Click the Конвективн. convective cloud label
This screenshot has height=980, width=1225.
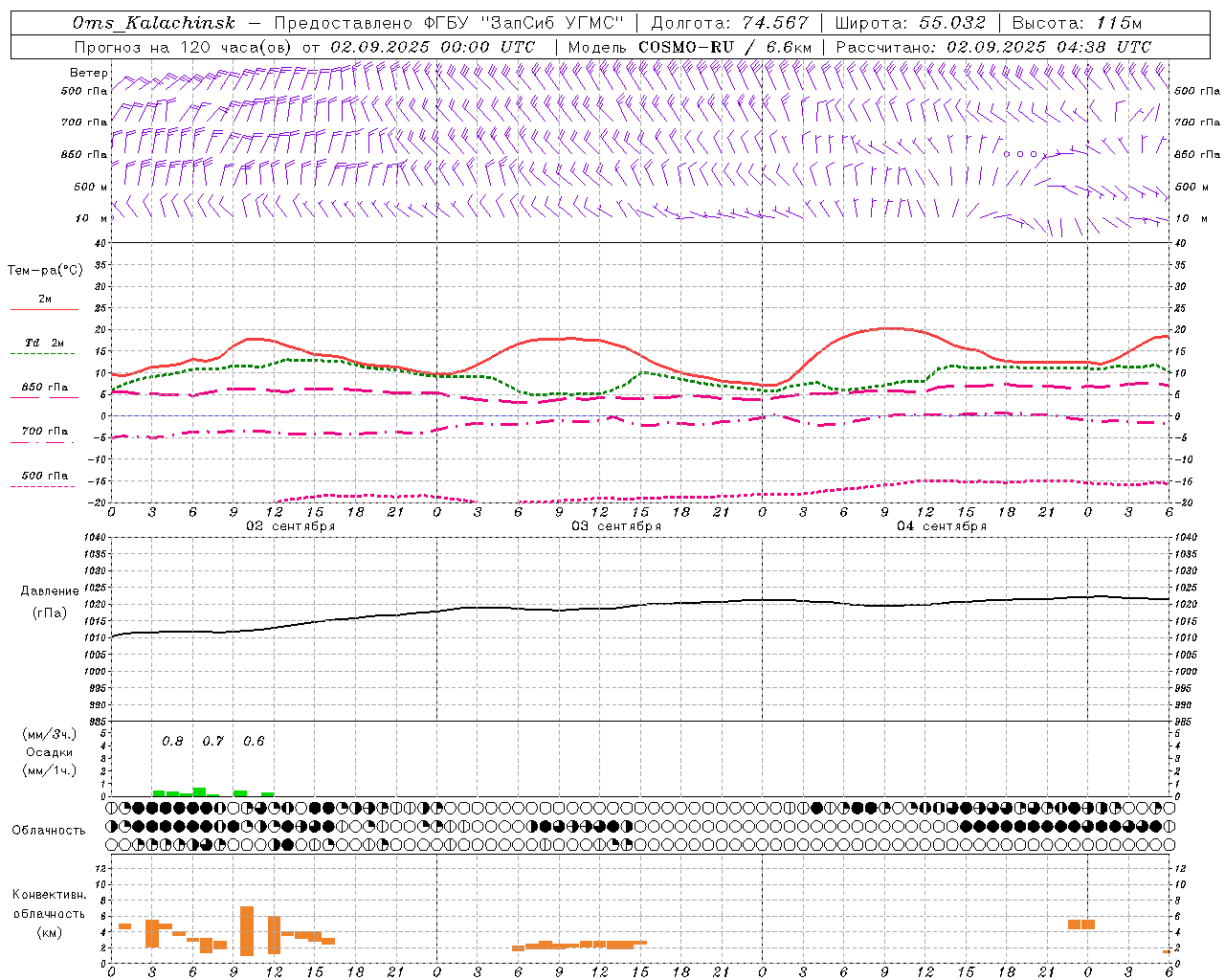tap(50, 895)
